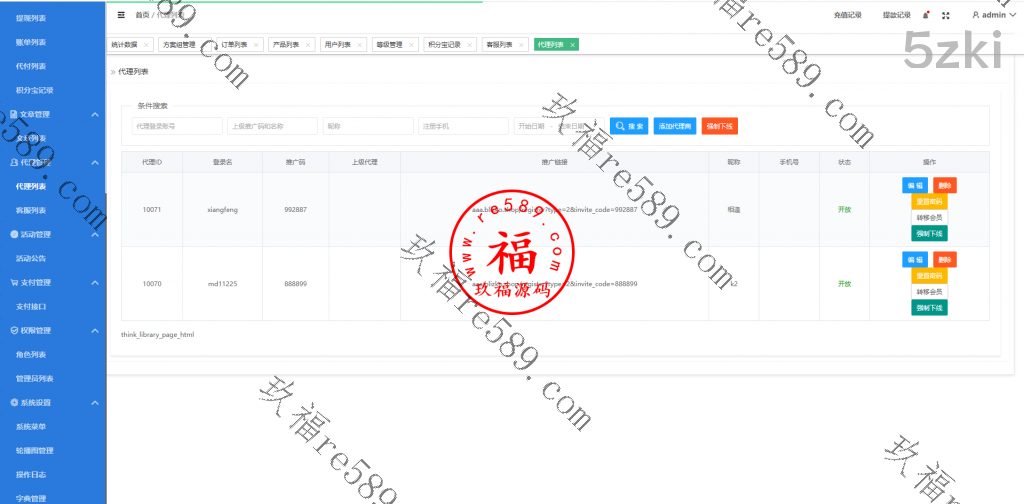This screenshot has width=1024, height=504.
Task: Close the 统计数据 tab with its x icon
Action: coord(146,45)
